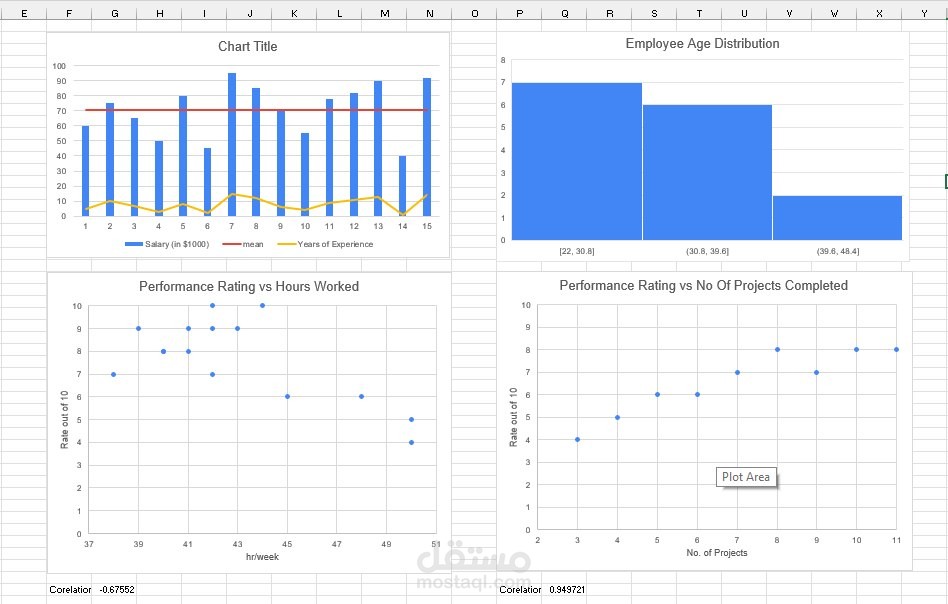This screenshot has height=604, width=948.
Task: Select 'Years of Experience' legend entry
Action: (325, 244)
